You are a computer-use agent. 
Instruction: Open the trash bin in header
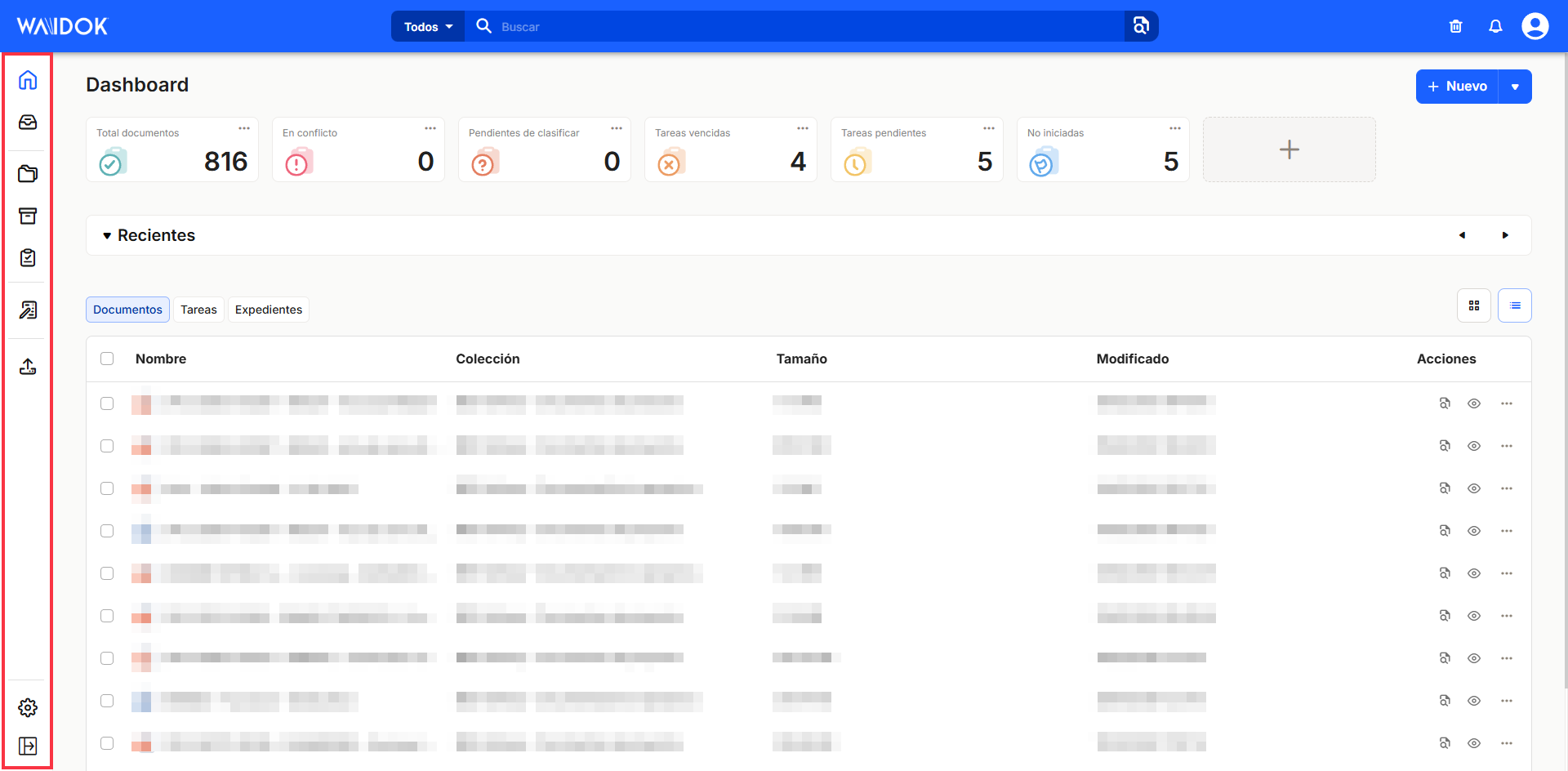[x=1455, y=26]
